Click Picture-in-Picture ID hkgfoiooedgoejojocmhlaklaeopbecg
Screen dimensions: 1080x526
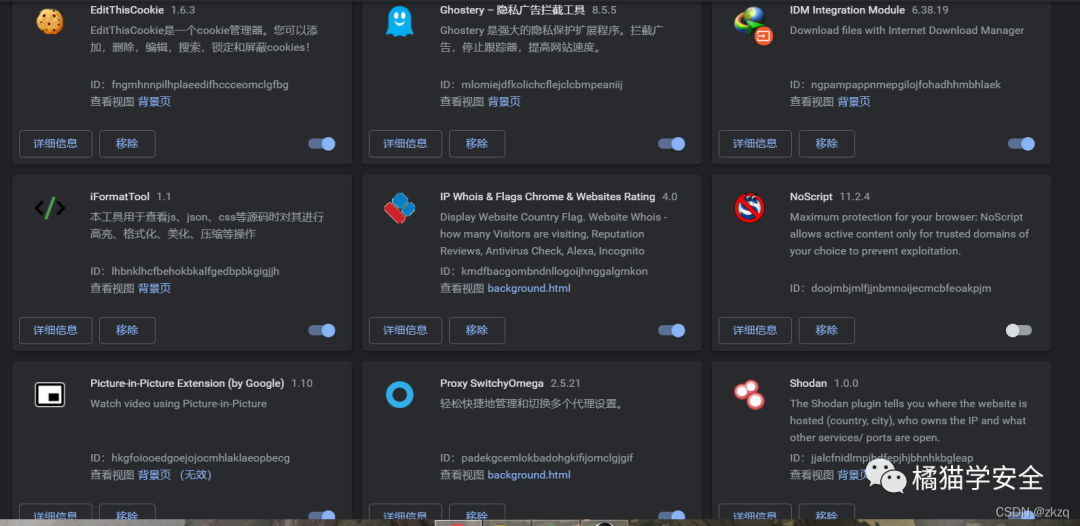[200, 458]
